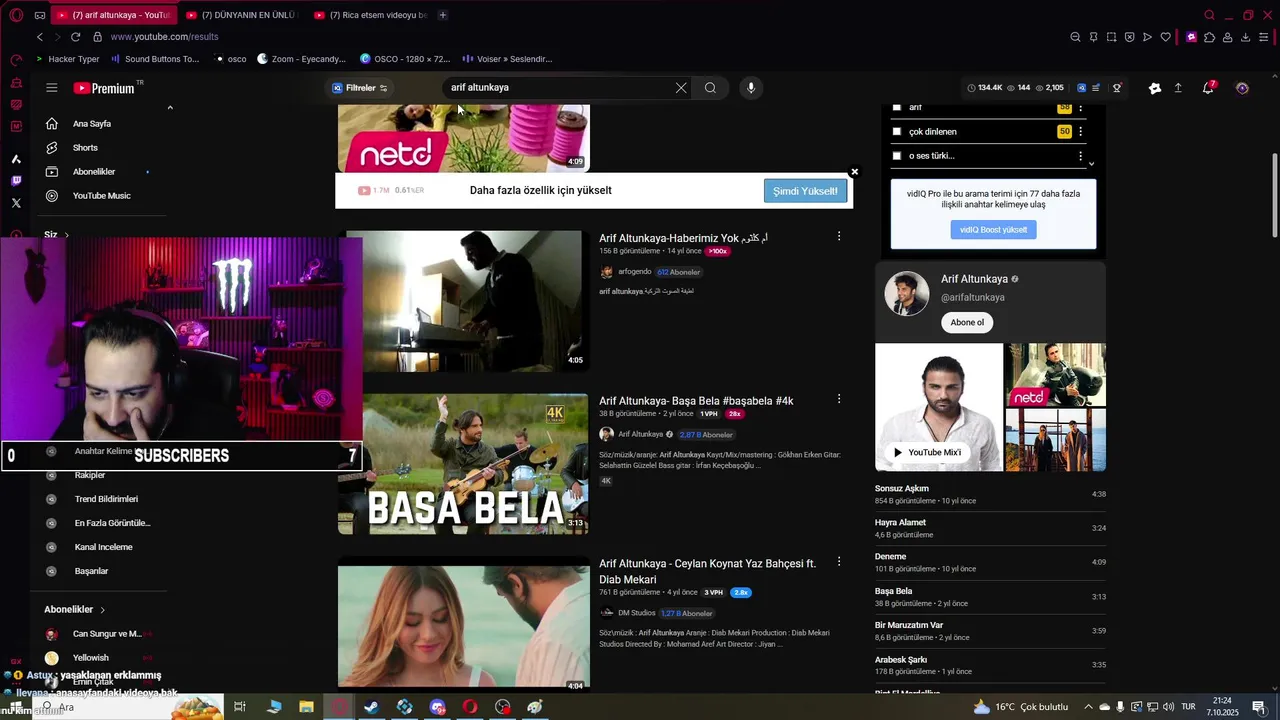Expand the keyword list down chevron
Image resolution: width=1280 pixels, height=720 pixels.
1091,164
